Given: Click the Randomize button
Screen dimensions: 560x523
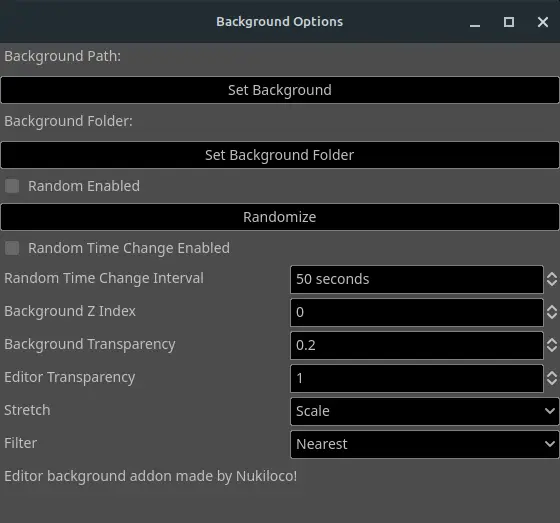Looking at the screenshot, I should tap(280, 217).
